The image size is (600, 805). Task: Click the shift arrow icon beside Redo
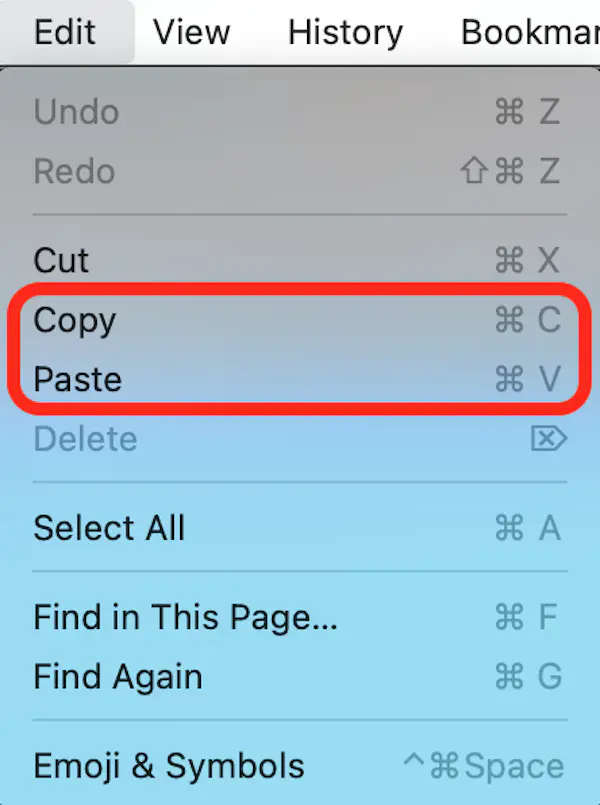[477, 172]
